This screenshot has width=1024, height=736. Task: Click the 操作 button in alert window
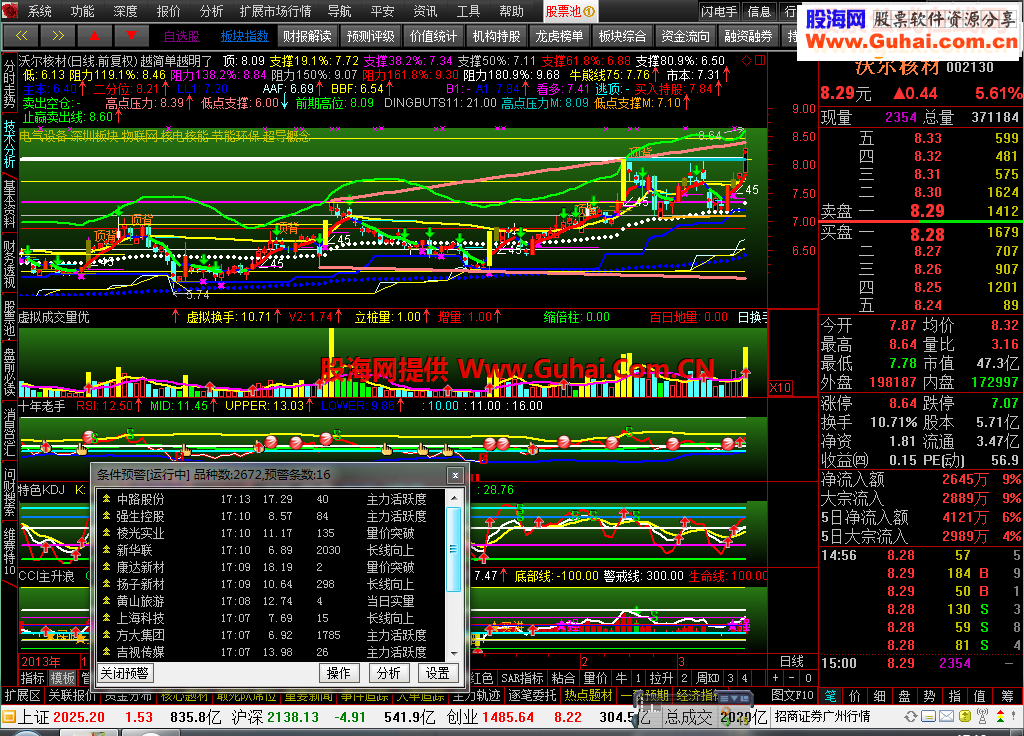[x=338, y=673]
